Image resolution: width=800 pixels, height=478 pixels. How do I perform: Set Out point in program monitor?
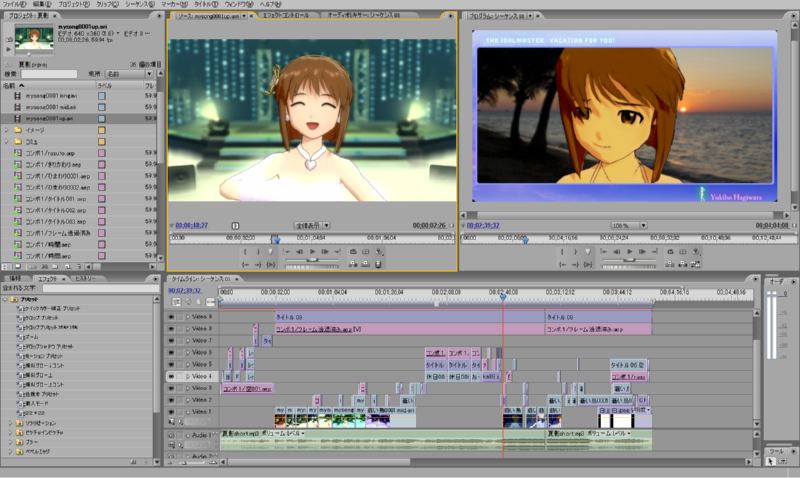click(x=575, y=251)
